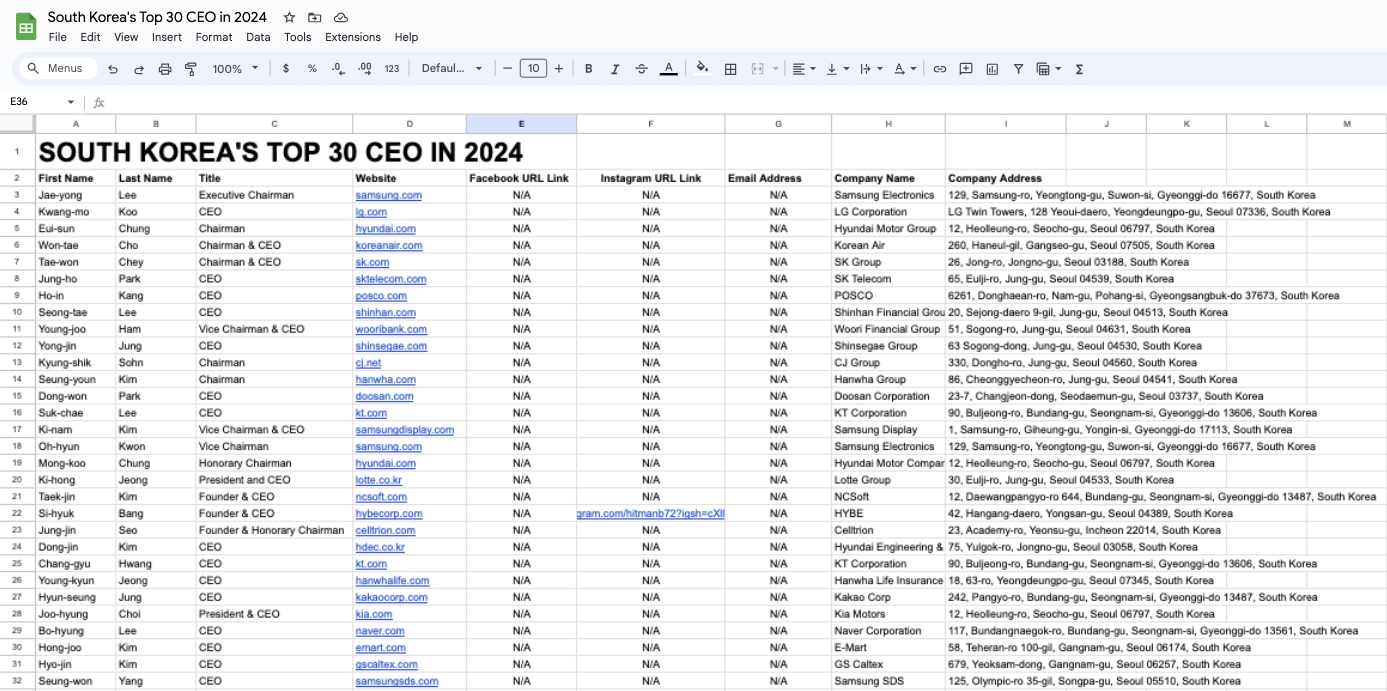Open the zoom 100% dropdown
This screenshot has width=1387, height=691.
coord(235,69)
